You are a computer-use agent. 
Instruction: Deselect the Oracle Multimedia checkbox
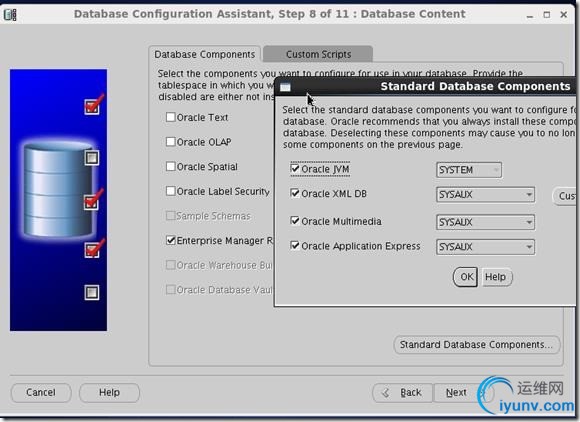coord(295,221)
